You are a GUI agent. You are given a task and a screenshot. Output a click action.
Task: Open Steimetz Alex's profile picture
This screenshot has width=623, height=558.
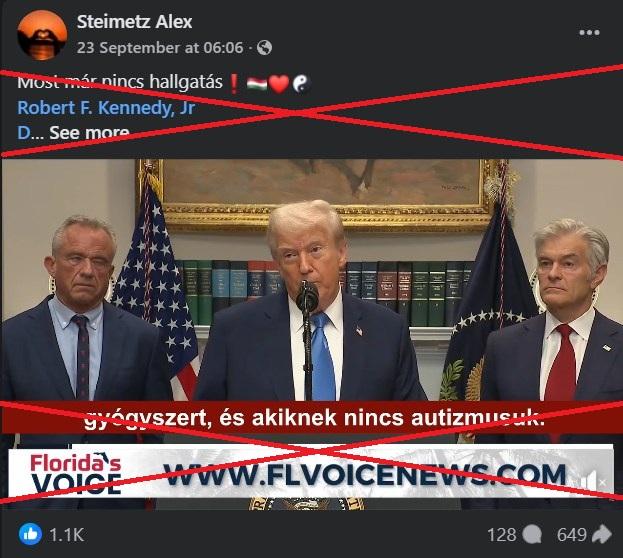[x=42, y=35]
